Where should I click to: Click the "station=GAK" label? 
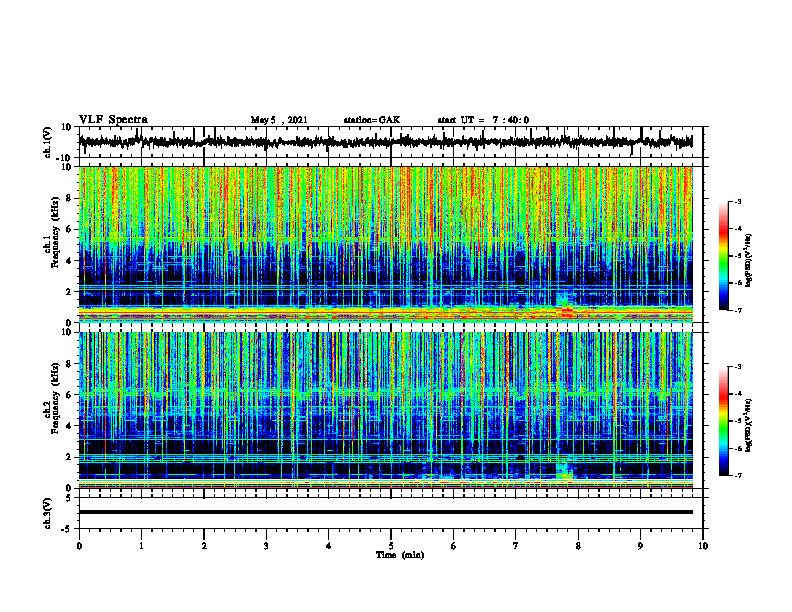pos(372,120)
